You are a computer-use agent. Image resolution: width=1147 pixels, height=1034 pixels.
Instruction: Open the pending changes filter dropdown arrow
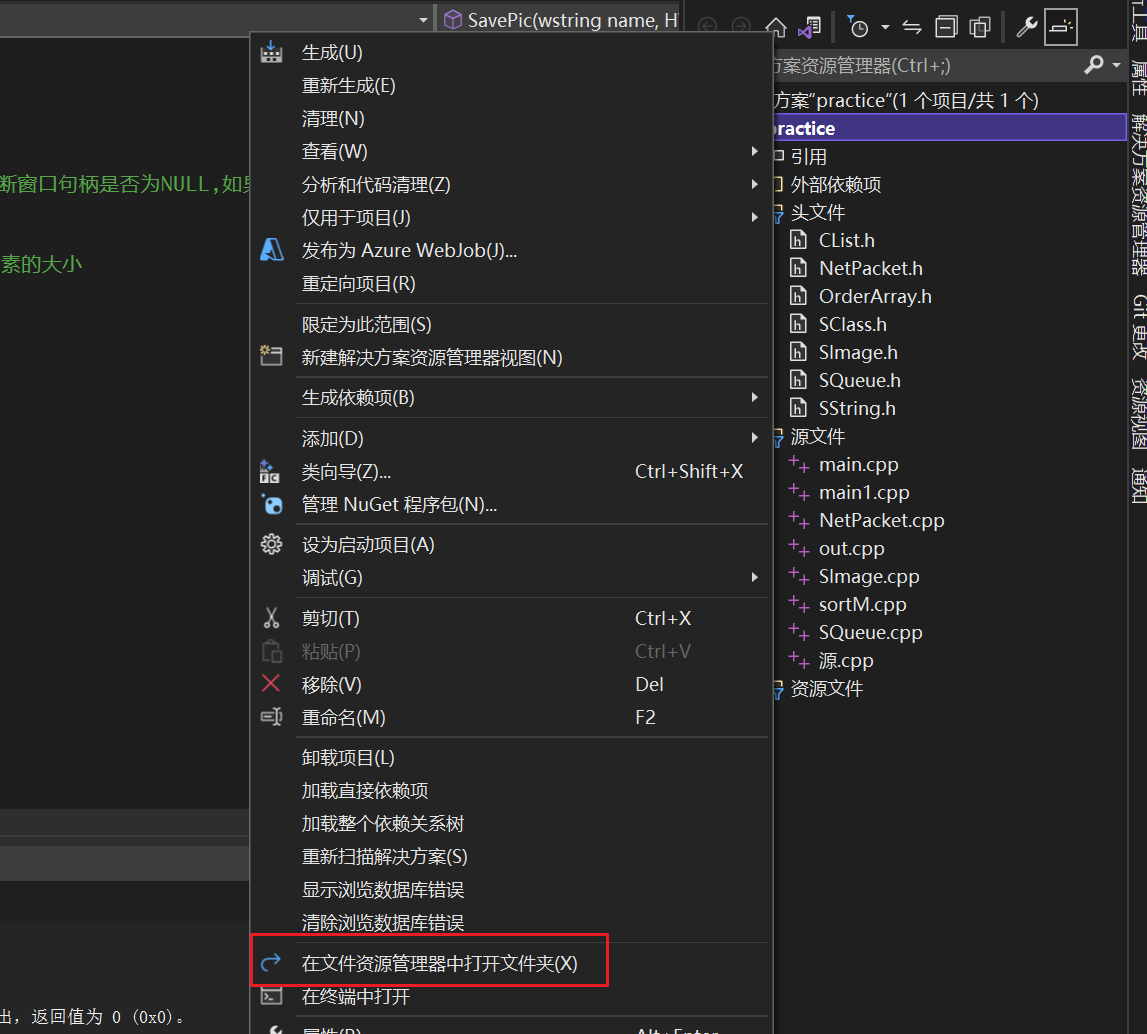[x=885, y=28]
